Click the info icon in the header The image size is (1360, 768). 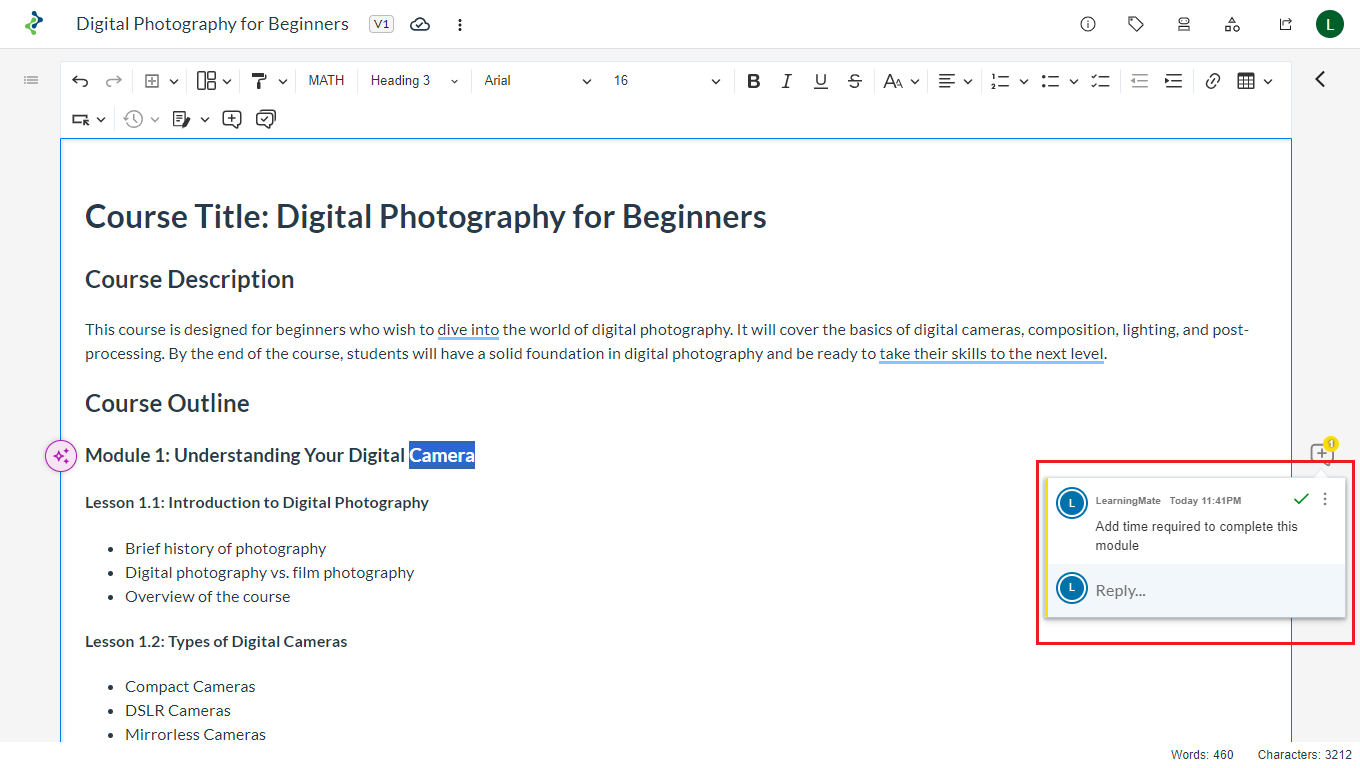click(x=1088, y=24)
